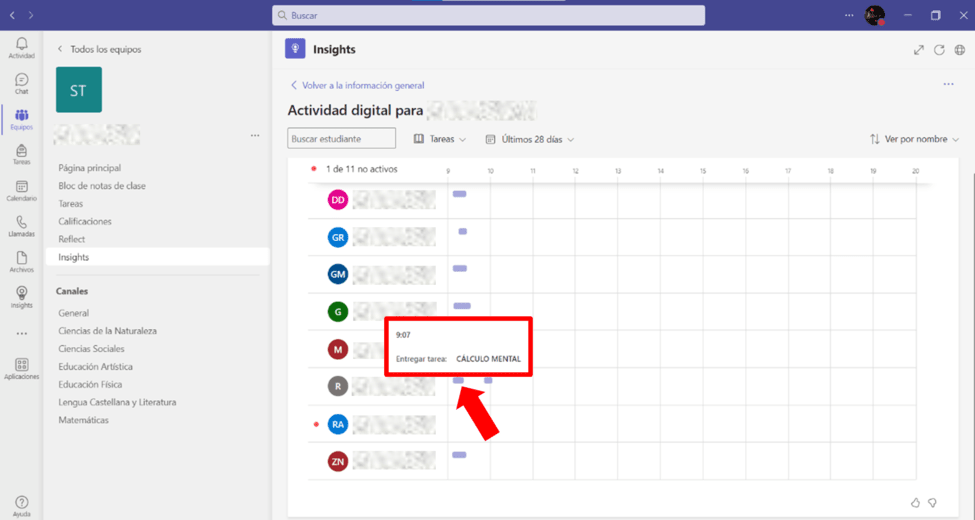Expand the Insights tab to full view
The width and height of the screenshot is (975, 520).
pyautogui.click(x=918, y=50)
